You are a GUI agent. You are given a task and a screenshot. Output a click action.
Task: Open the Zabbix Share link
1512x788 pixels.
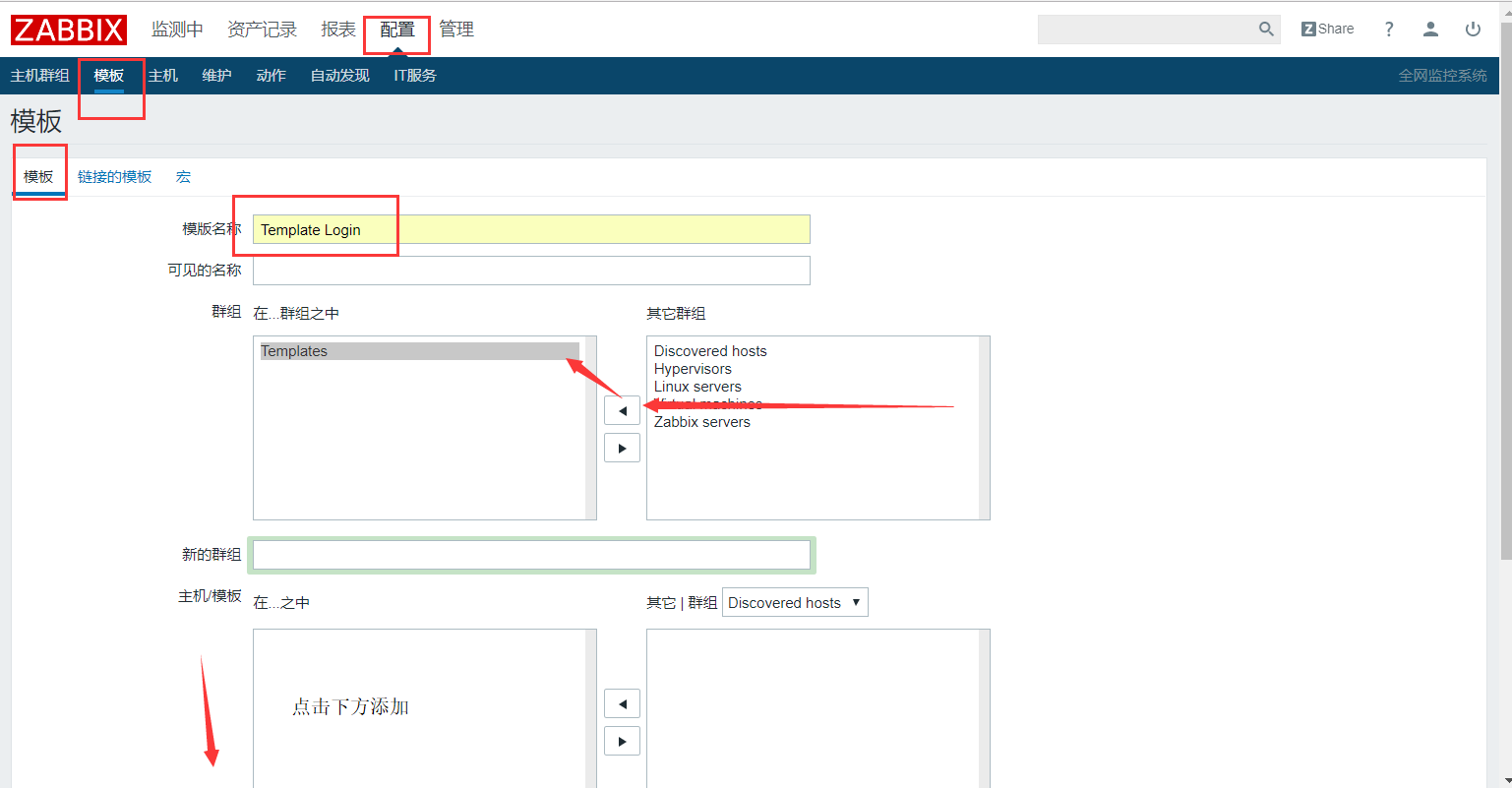tap(1327, 30)
